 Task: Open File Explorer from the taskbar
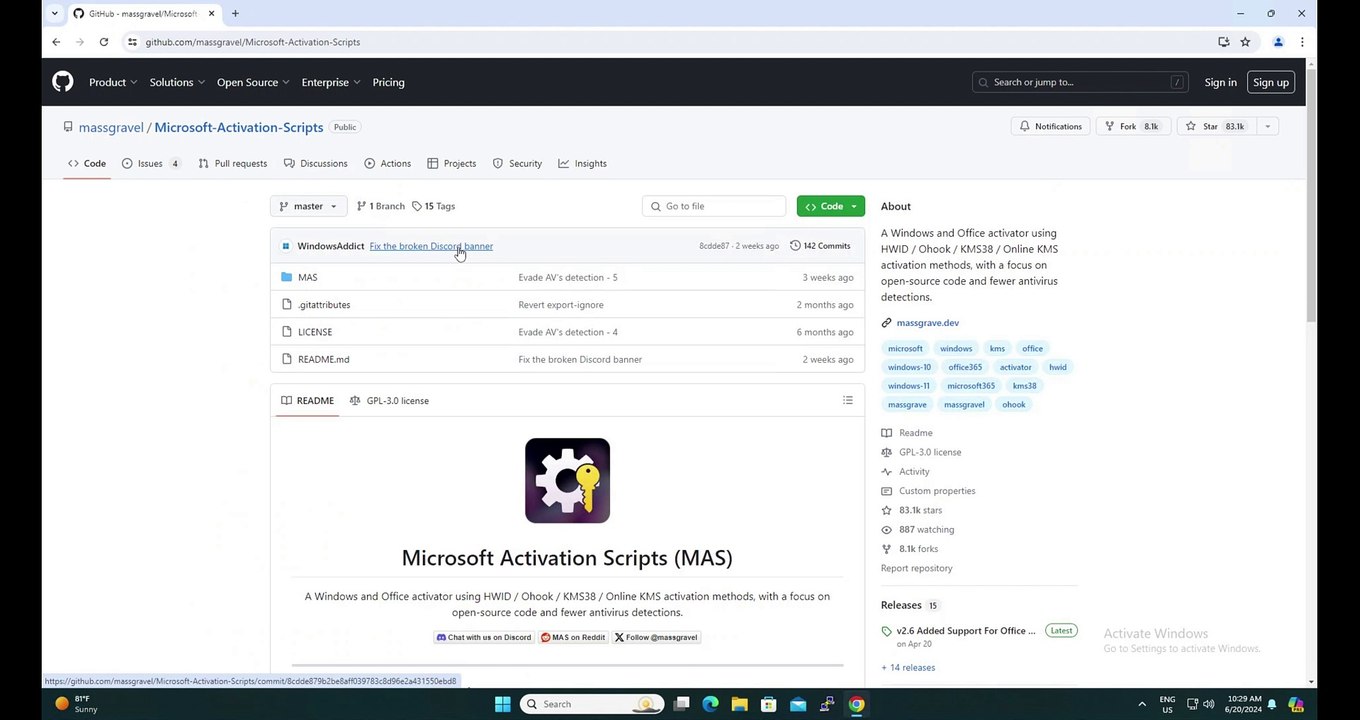point(739,704)
